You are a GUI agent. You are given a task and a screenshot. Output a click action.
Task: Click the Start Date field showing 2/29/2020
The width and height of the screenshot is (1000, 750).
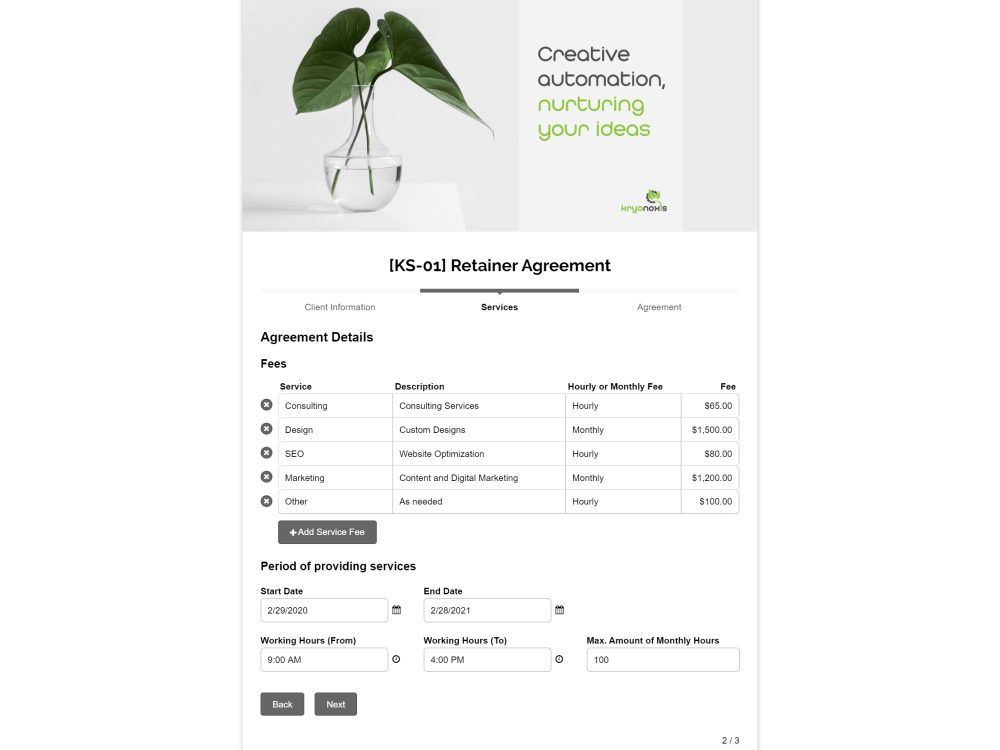click(324, 610)
